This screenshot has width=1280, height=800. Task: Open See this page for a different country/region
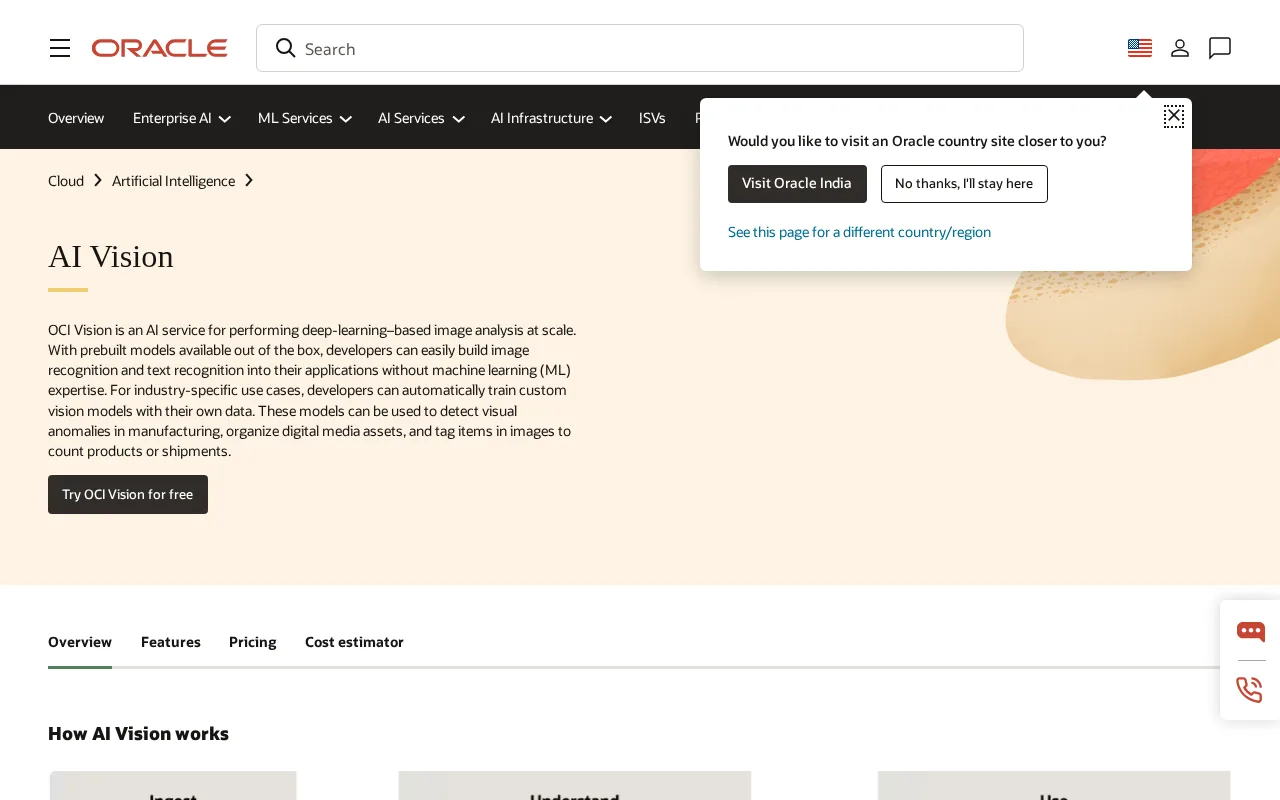tap(859, 232)
